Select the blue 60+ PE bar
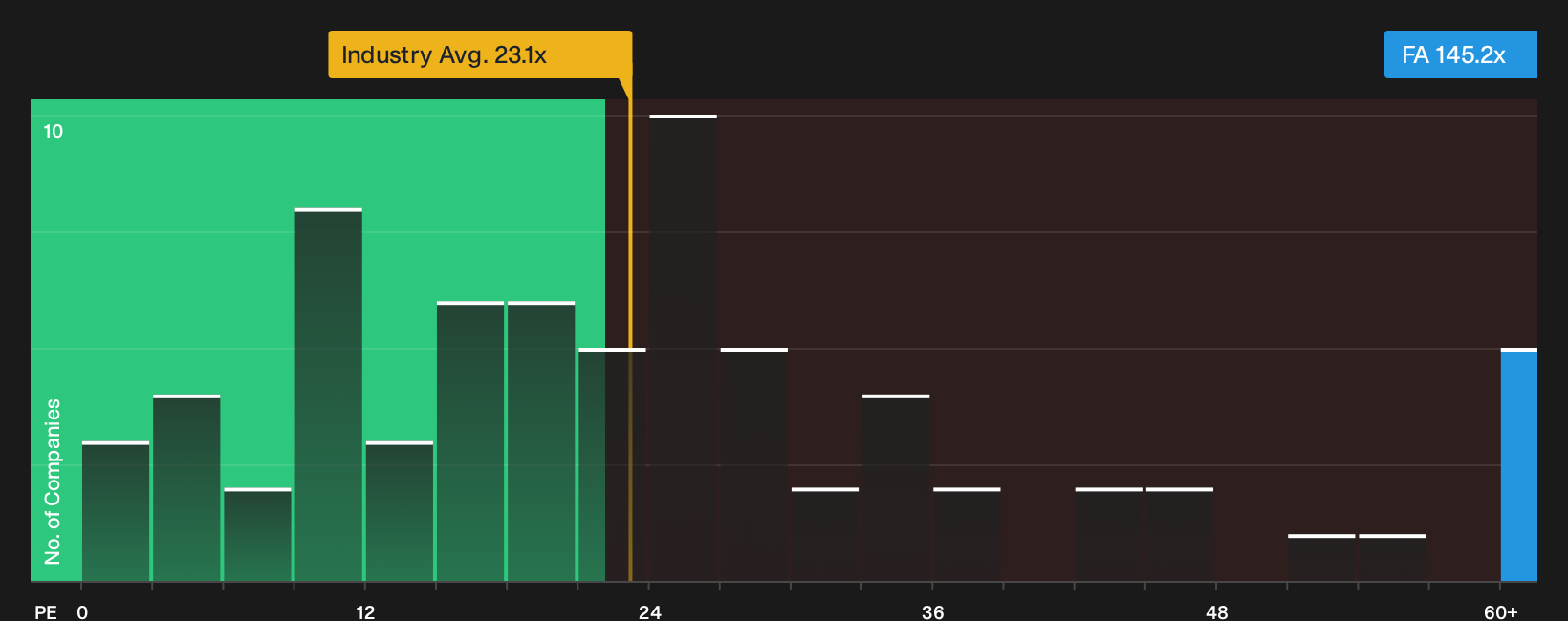The image size is (1568, 621). 1518,464
